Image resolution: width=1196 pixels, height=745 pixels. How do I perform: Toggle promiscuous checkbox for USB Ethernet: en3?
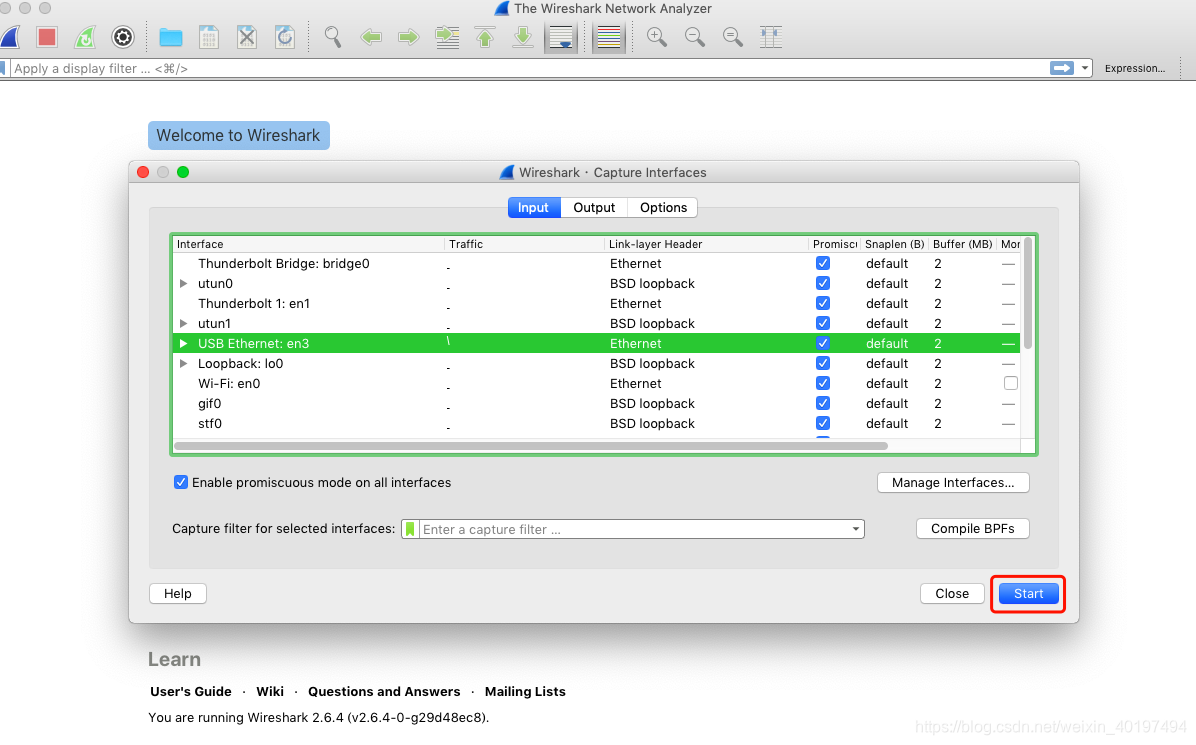click(823, 343)
